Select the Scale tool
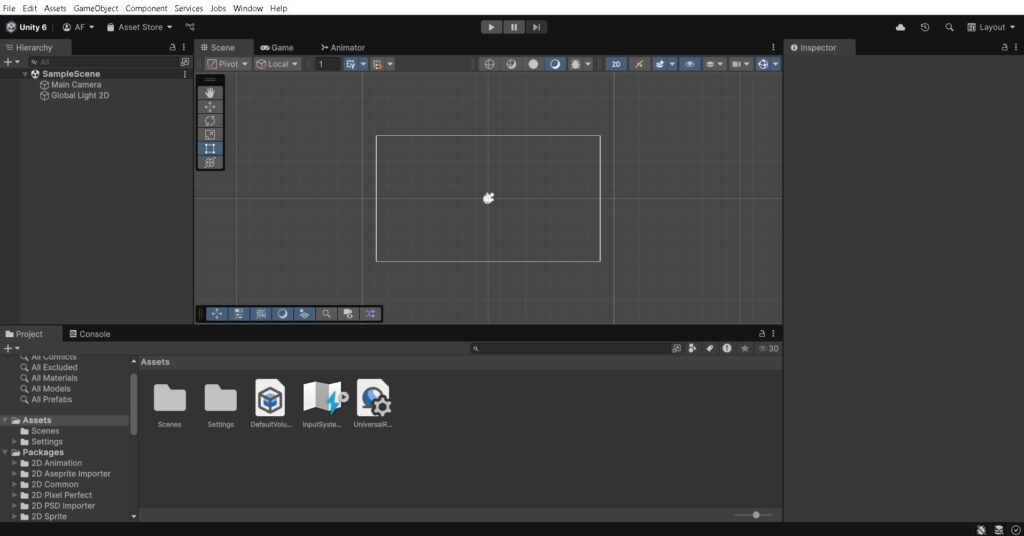1024x536 pixels. click(210, 134)
